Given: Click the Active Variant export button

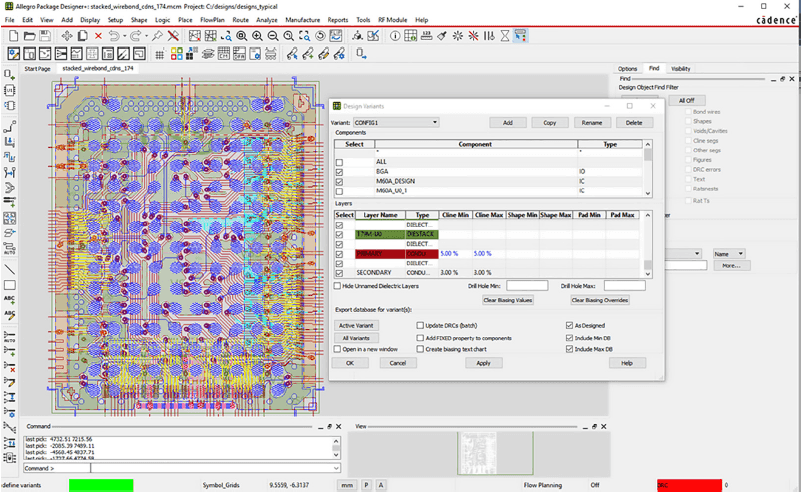Looking at the screenshot, I should tap(356, 326).
